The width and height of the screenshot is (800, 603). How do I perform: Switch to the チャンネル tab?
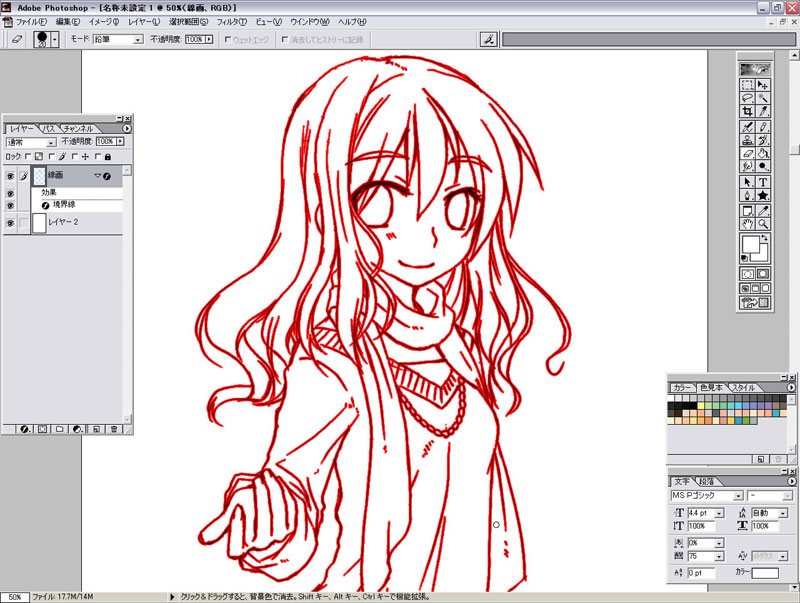(78, 129)
